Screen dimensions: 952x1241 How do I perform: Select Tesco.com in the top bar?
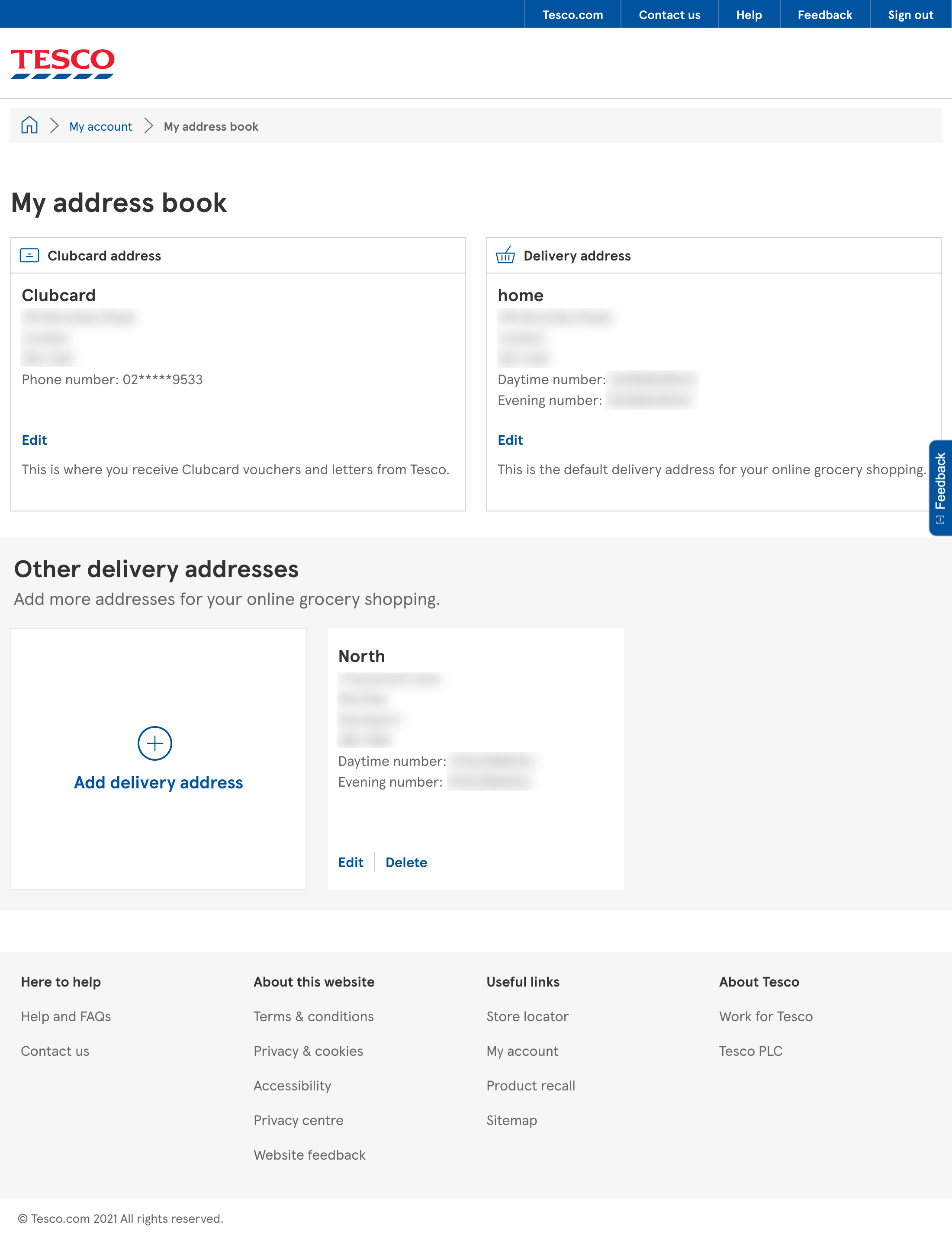(x=572, y=14)
